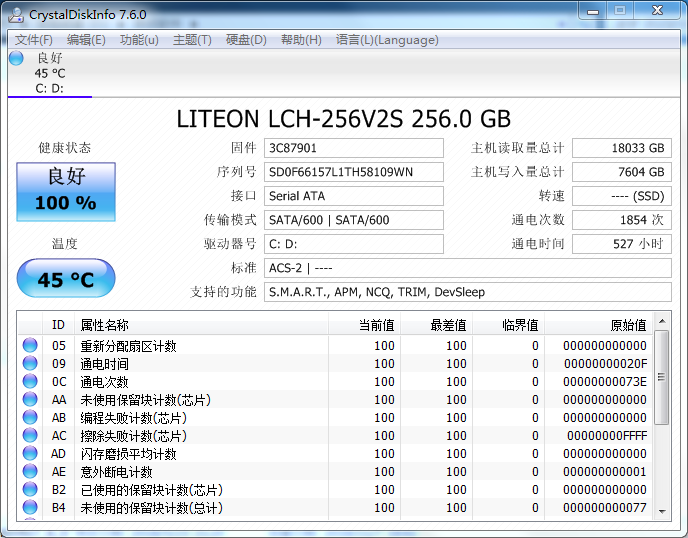Click status orb of attribute 09 row
Screen dimensions: 688x538
[x=30, y=364]
